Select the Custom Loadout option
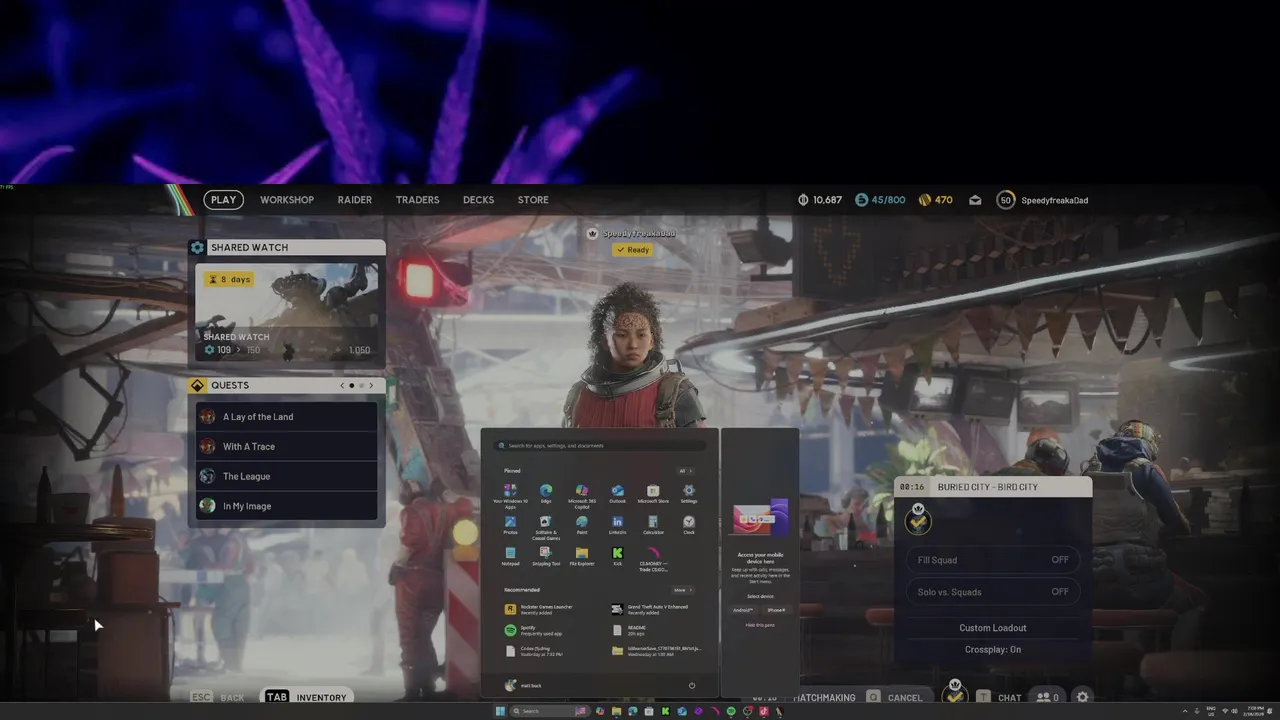 (993, 628)
